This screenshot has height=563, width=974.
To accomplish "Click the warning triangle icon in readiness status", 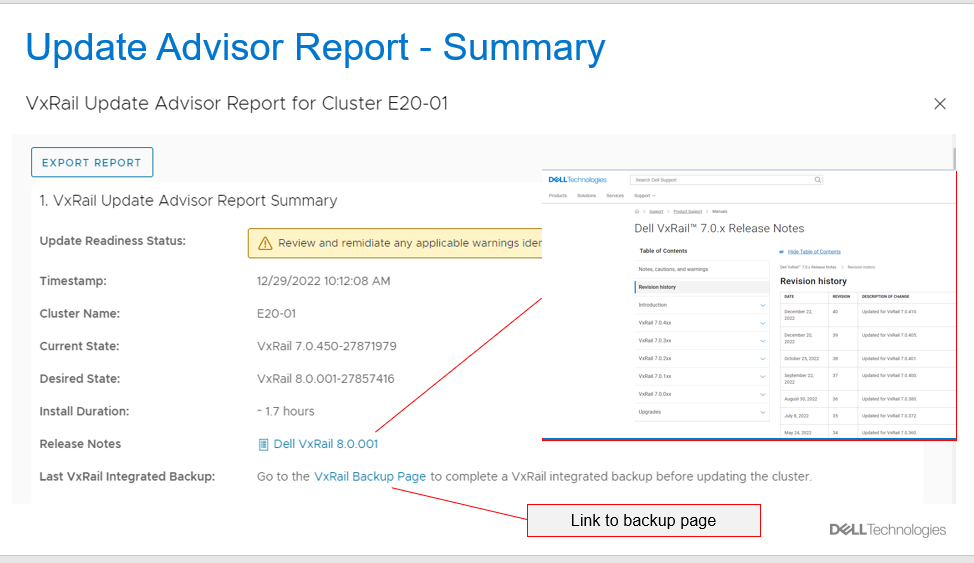I will 265,243.
